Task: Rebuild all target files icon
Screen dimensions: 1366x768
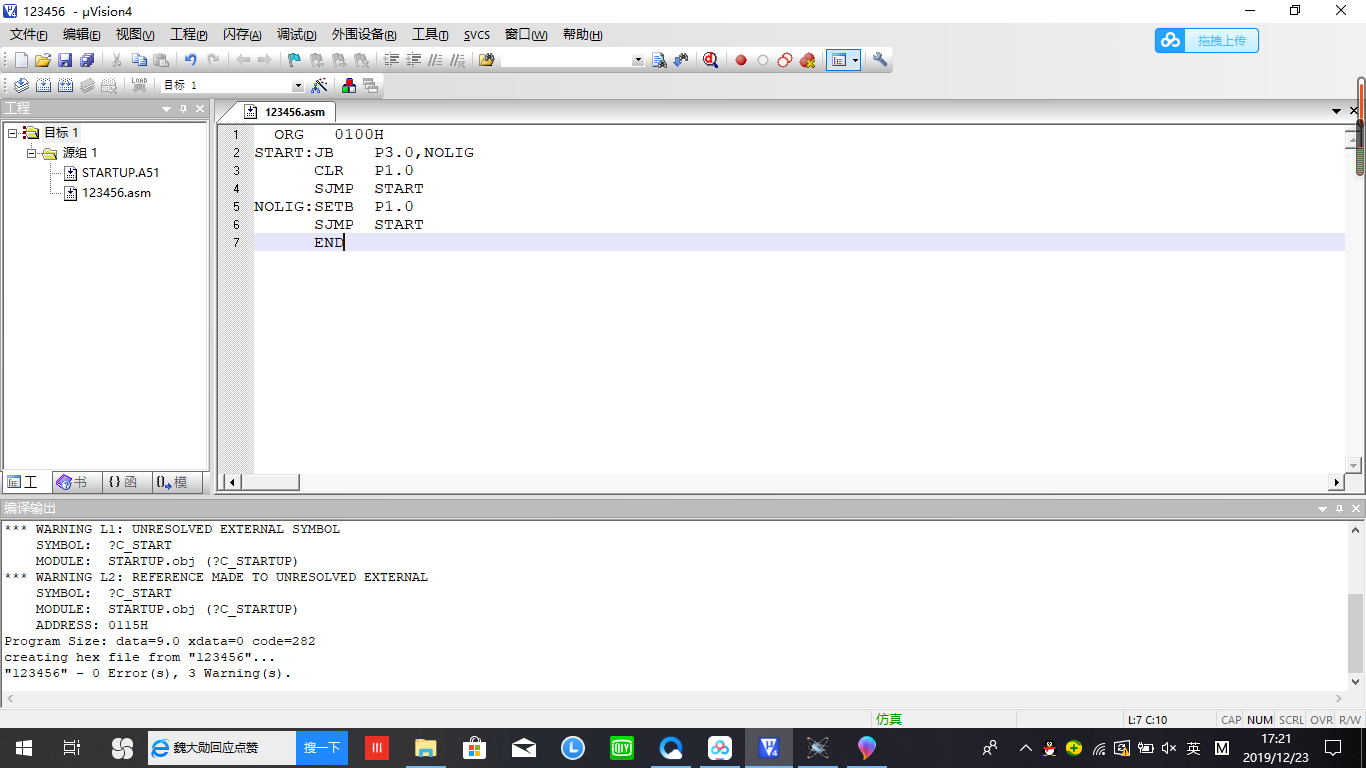Action: (66, 85)
